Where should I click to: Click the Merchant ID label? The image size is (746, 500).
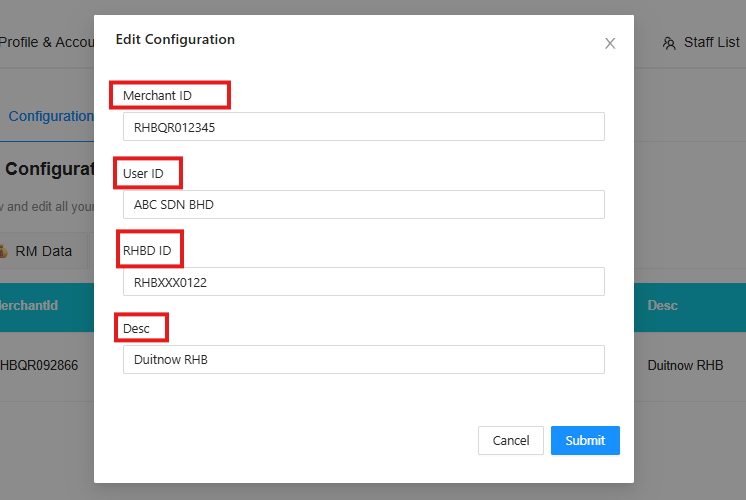(157, 96)
